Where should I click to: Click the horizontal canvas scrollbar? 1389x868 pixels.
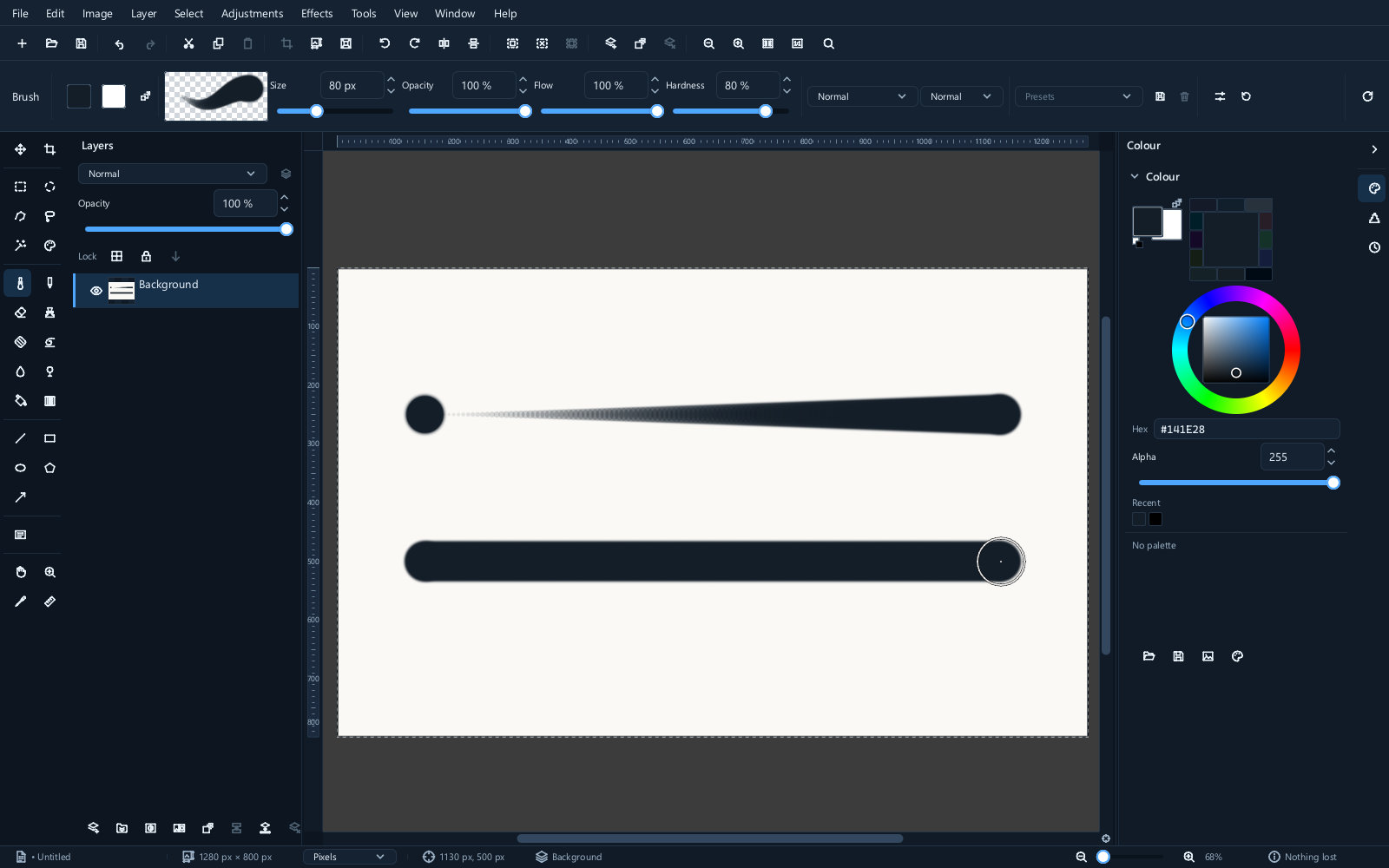[710, 838]
